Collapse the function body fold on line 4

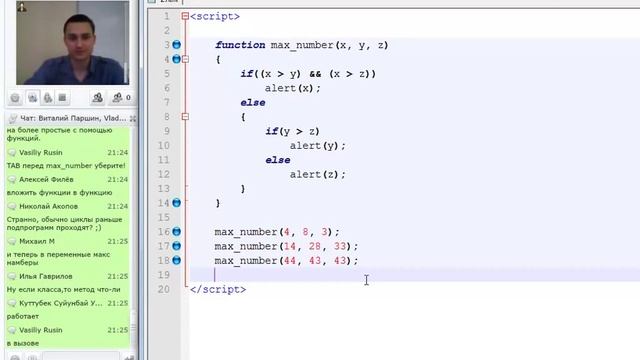pos(185,60)
